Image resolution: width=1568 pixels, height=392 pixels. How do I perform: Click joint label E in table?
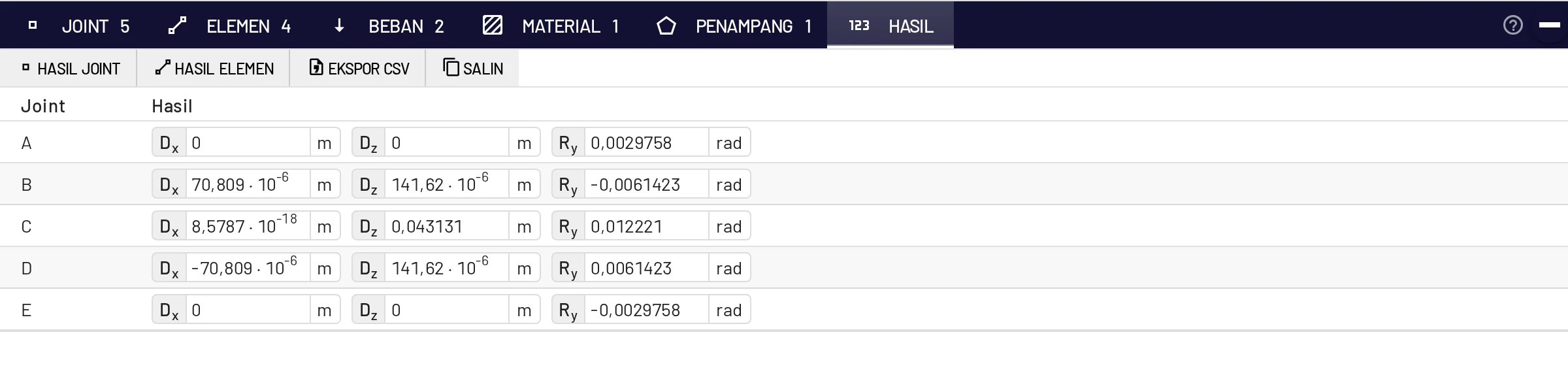[26, 310]
